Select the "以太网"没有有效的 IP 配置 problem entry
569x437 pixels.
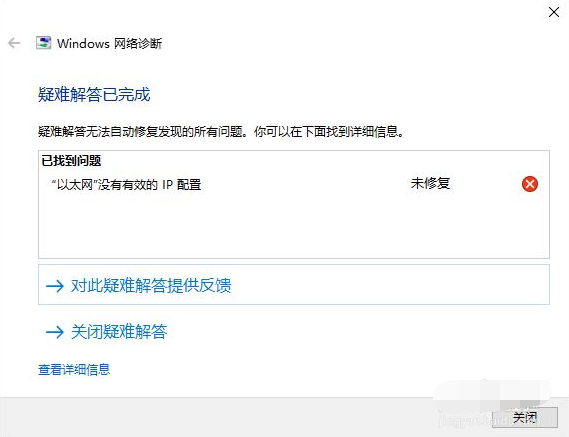[126, 184]
